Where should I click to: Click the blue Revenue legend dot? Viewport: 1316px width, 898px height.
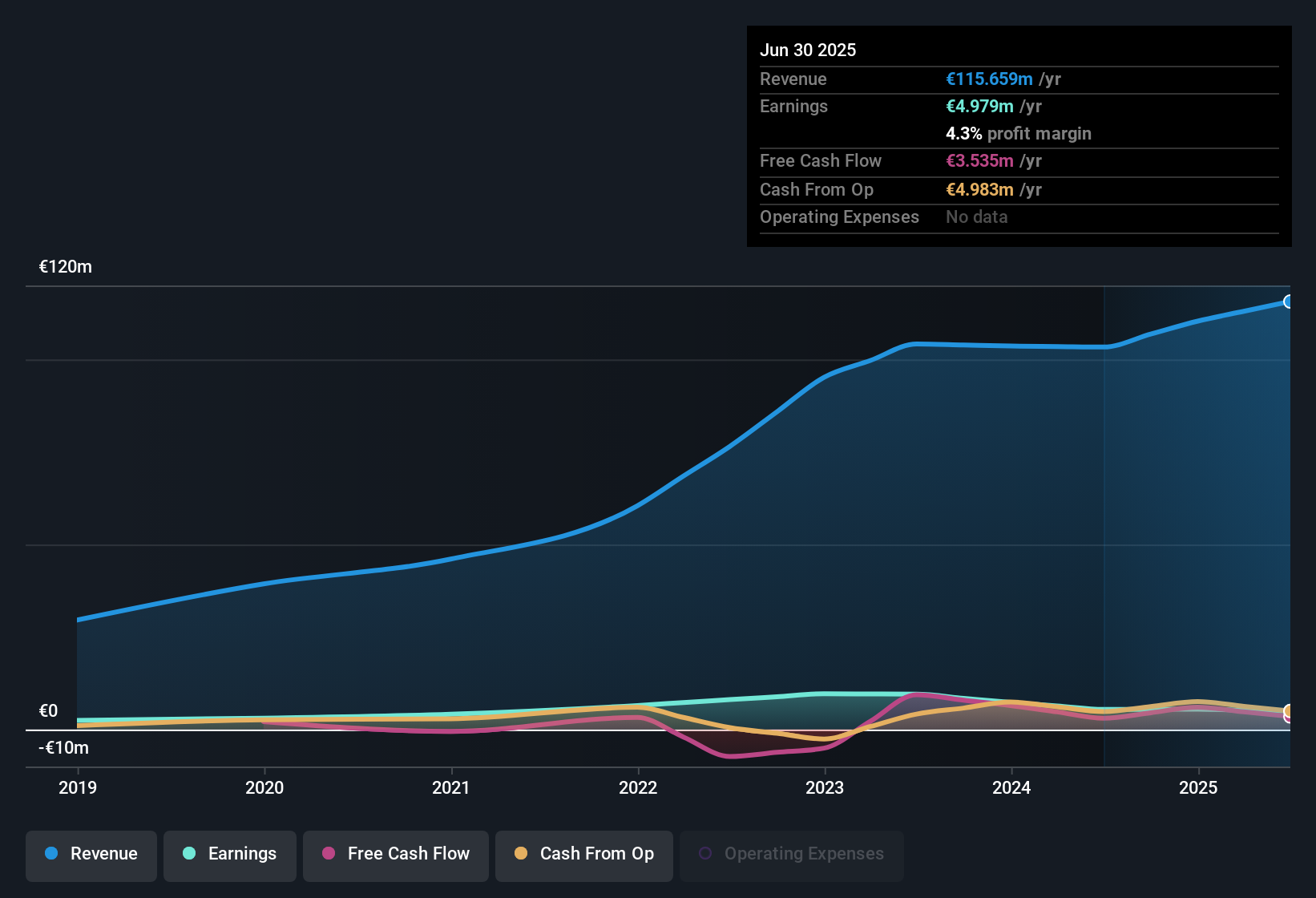coord(51,853)
